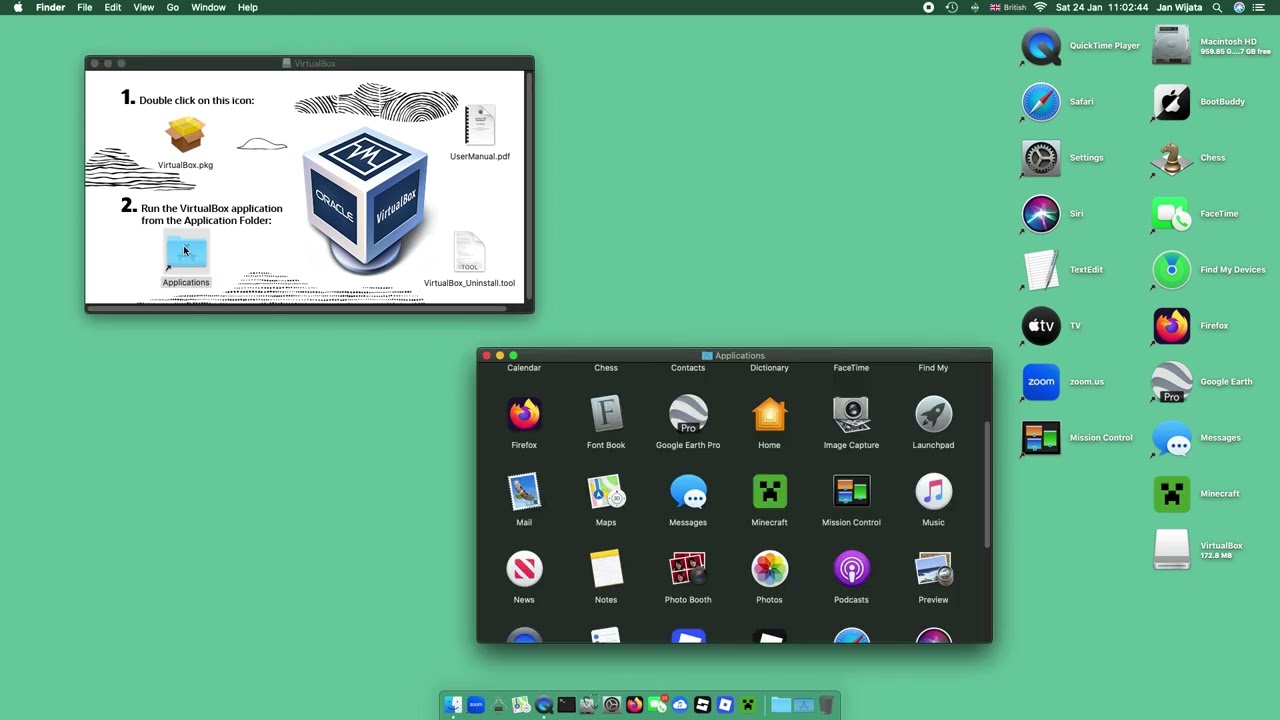Click the VirtualBox_Uninstall.tool file icon
This screenshot has height=720, width=1280.
(469, 252)
